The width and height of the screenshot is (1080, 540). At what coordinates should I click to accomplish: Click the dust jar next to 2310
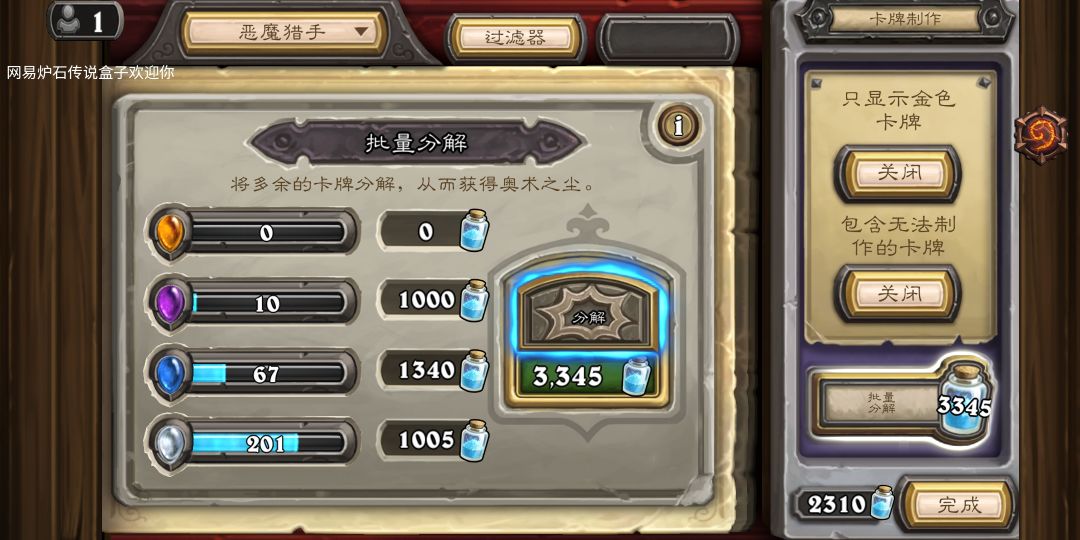pos(881,502)
